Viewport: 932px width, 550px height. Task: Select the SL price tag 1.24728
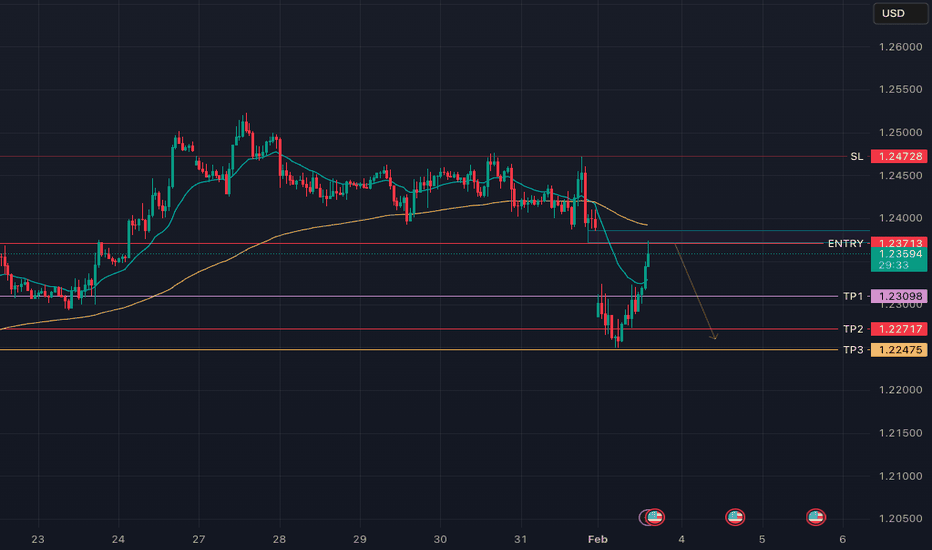[x=899, y=156]
